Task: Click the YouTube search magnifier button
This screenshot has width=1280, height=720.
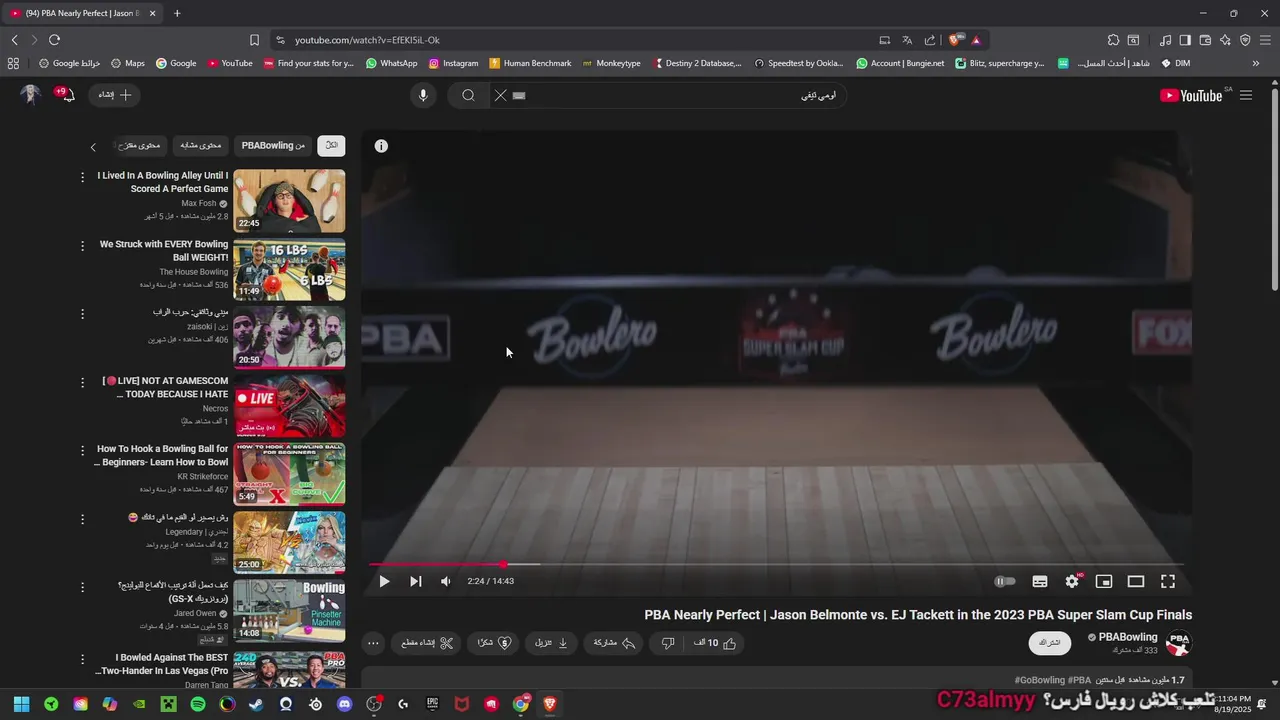Action: (468, 95)
